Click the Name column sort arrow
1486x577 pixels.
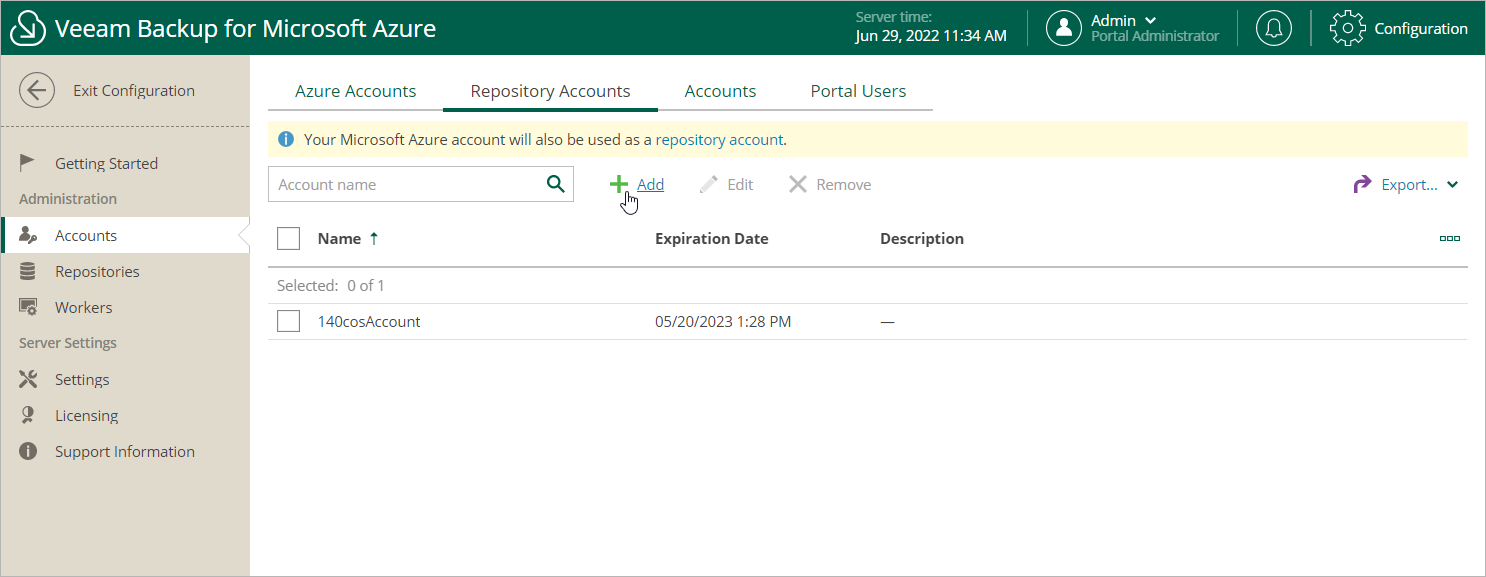[x=374, y=239]
